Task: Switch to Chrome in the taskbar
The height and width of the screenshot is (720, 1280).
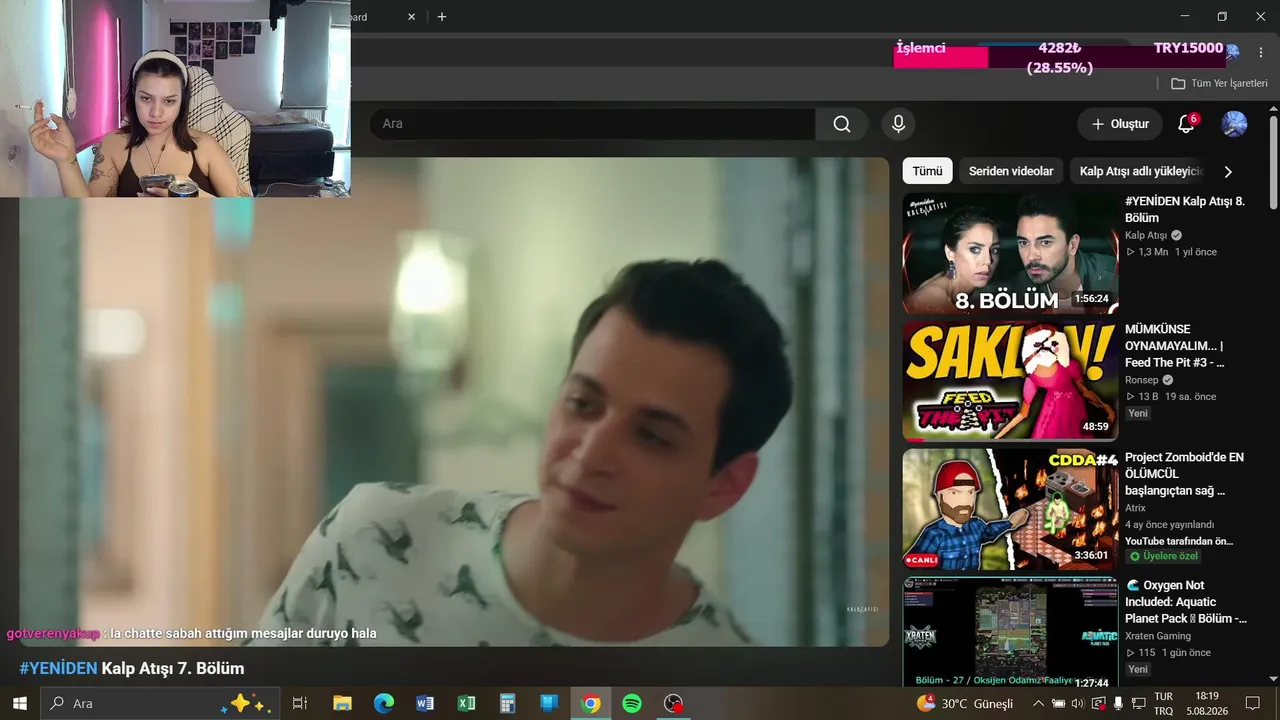Action: (591, 703)
